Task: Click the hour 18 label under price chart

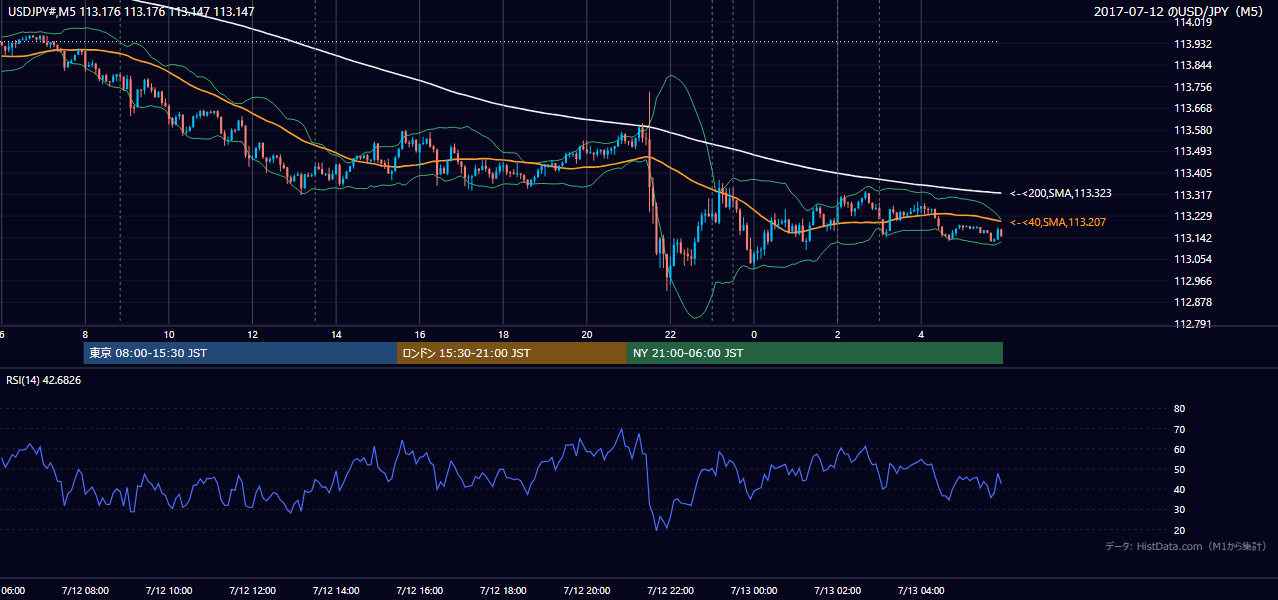Action: coord(503,334)
